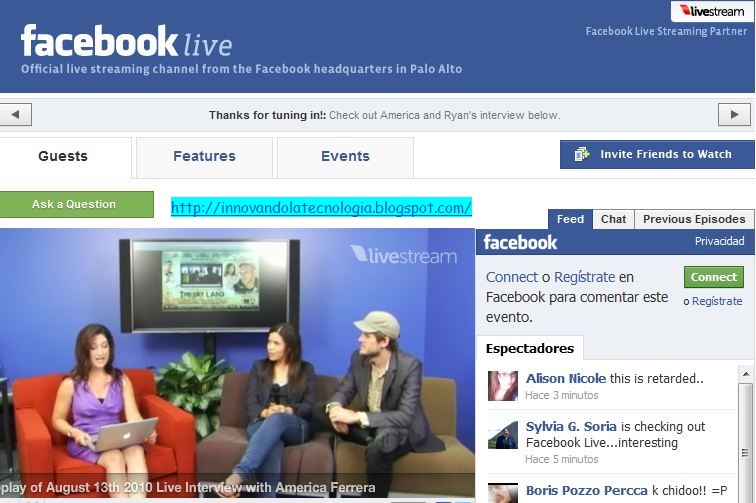
Task: Open Sylvia G. Soria's name link
Action: click(571, 427)
